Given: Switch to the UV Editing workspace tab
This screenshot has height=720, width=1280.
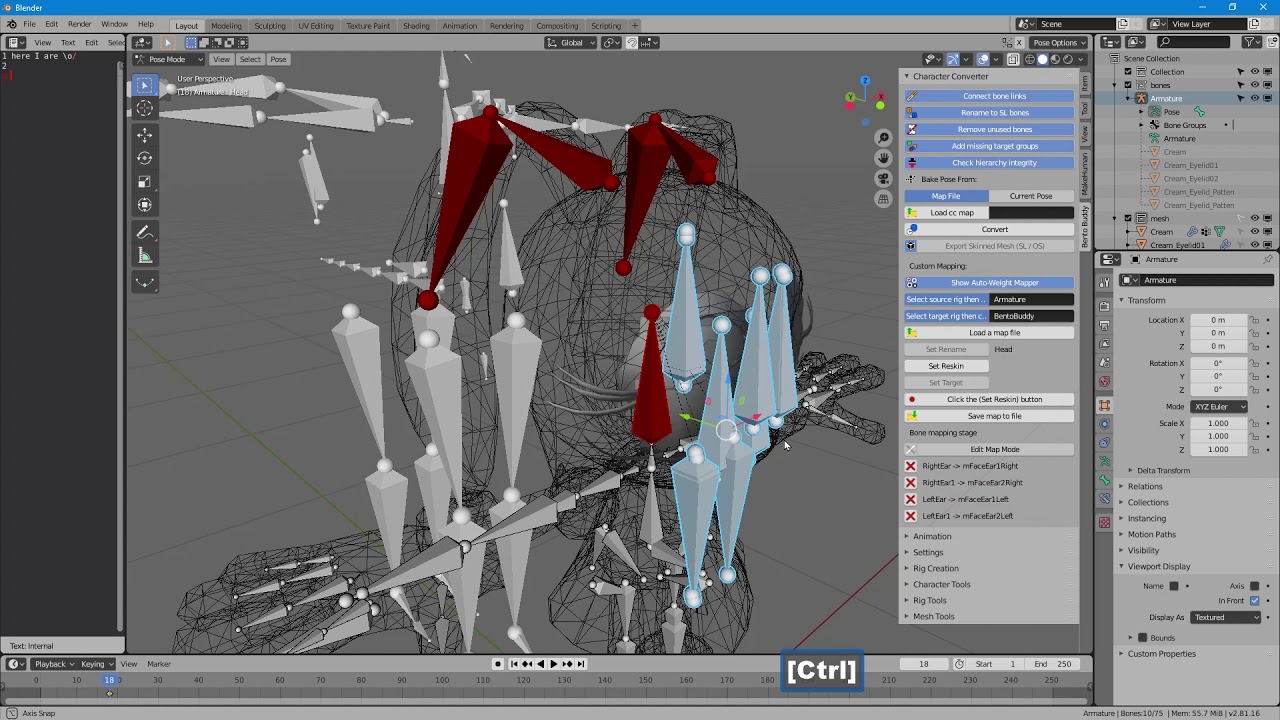Looking at the screenshot, I should [315, 26].
